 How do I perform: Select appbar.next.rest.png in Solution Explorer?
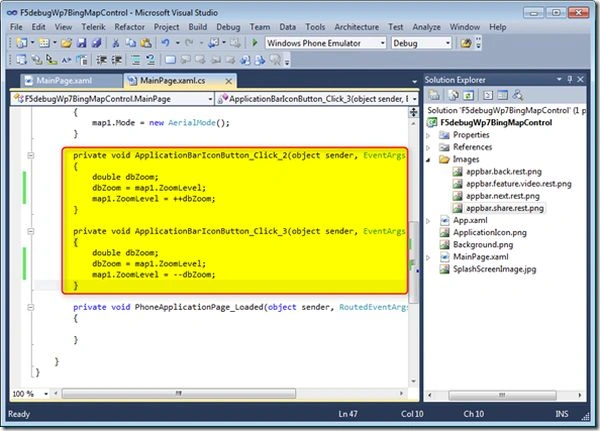[x=502, y=196]
